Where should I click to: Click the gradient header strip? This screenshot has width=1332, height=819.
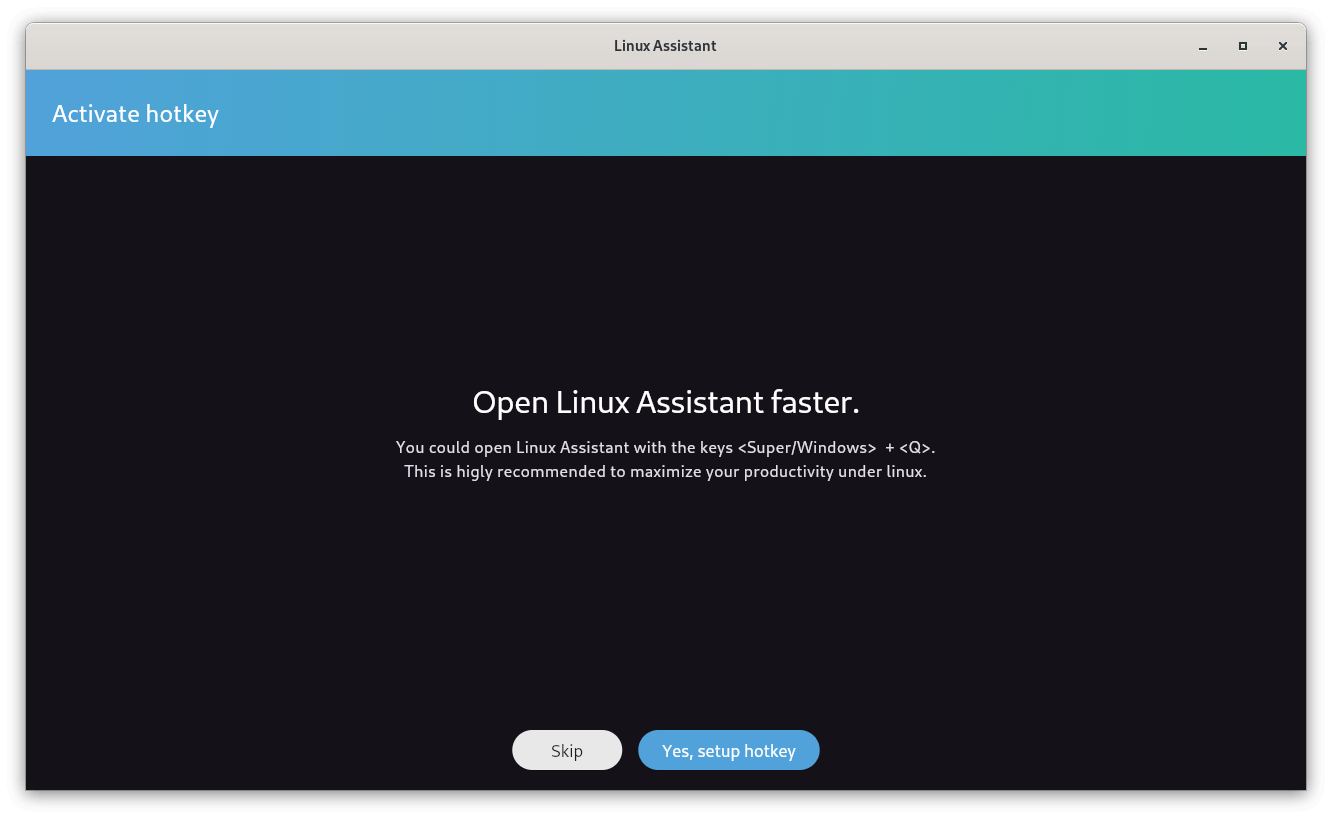pyautogui.click(x=665, y=113)
